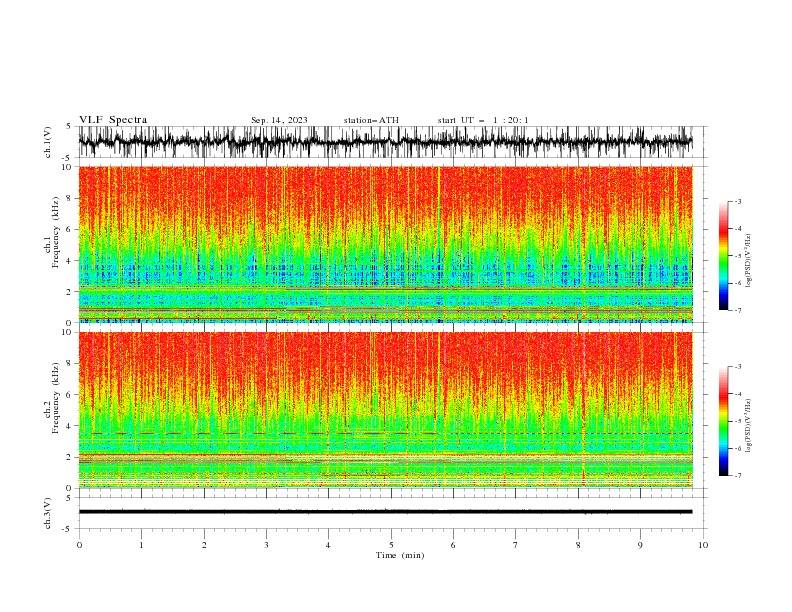Click the 'station=ATH' label
The width and height of the screenshot is (792, 612).
(x=371, y=120)
